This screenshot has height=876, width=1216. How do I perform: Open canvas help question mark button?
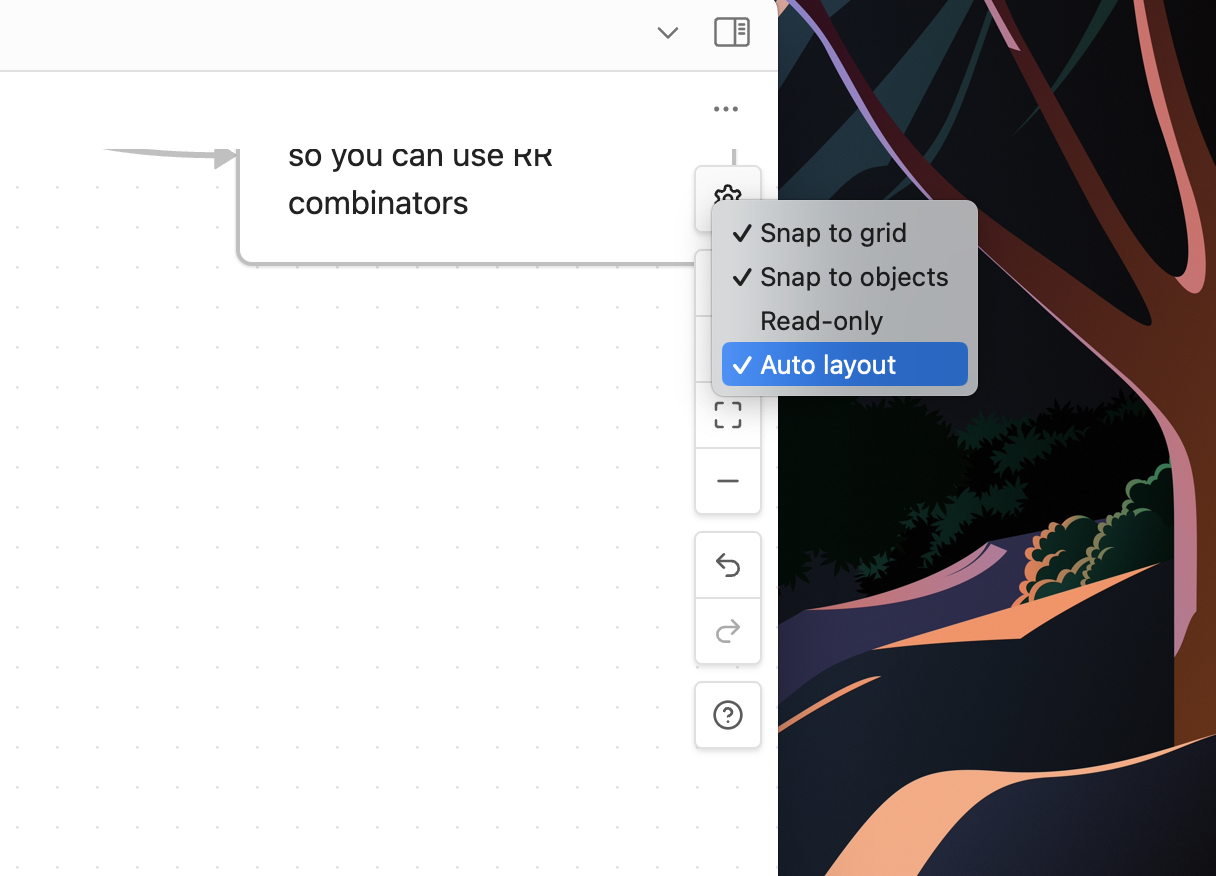click(x=728, y=715)
